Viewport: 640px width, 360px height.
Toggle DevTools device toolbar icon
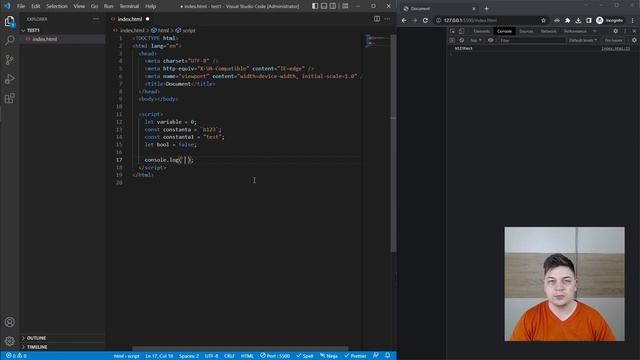point(462,31)
